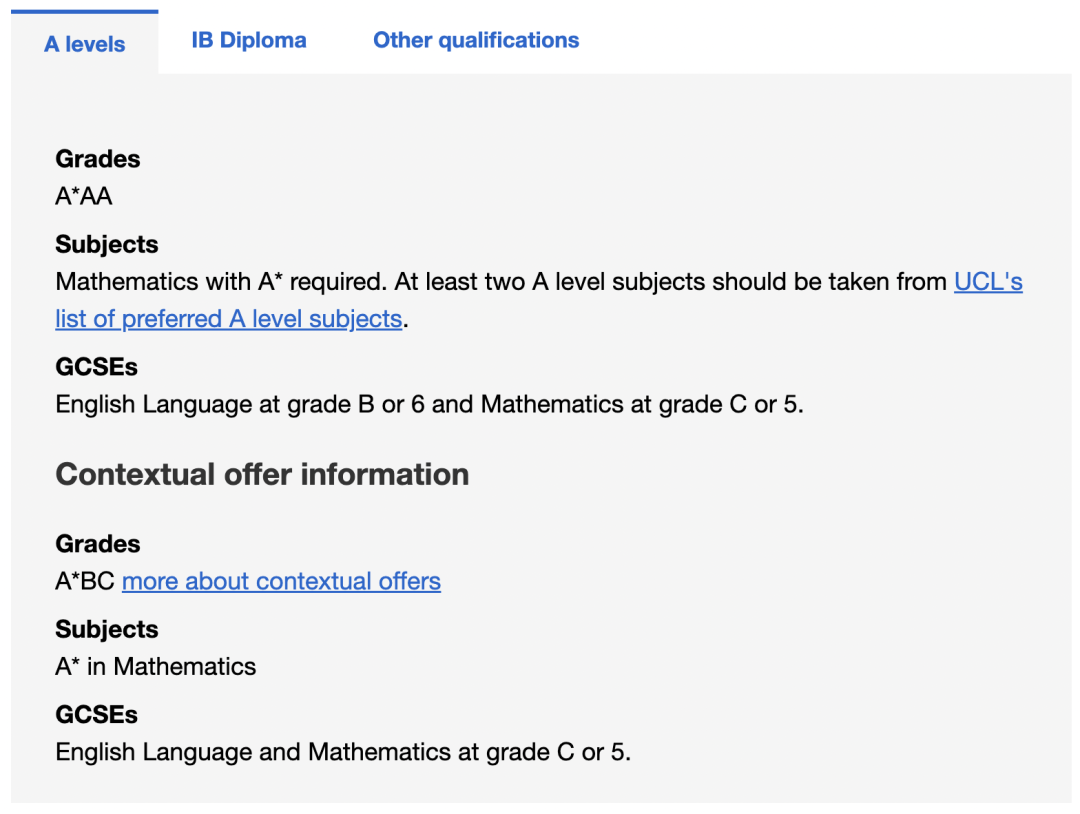Click the Grades heading under Contextual offer information

point(98,544)
